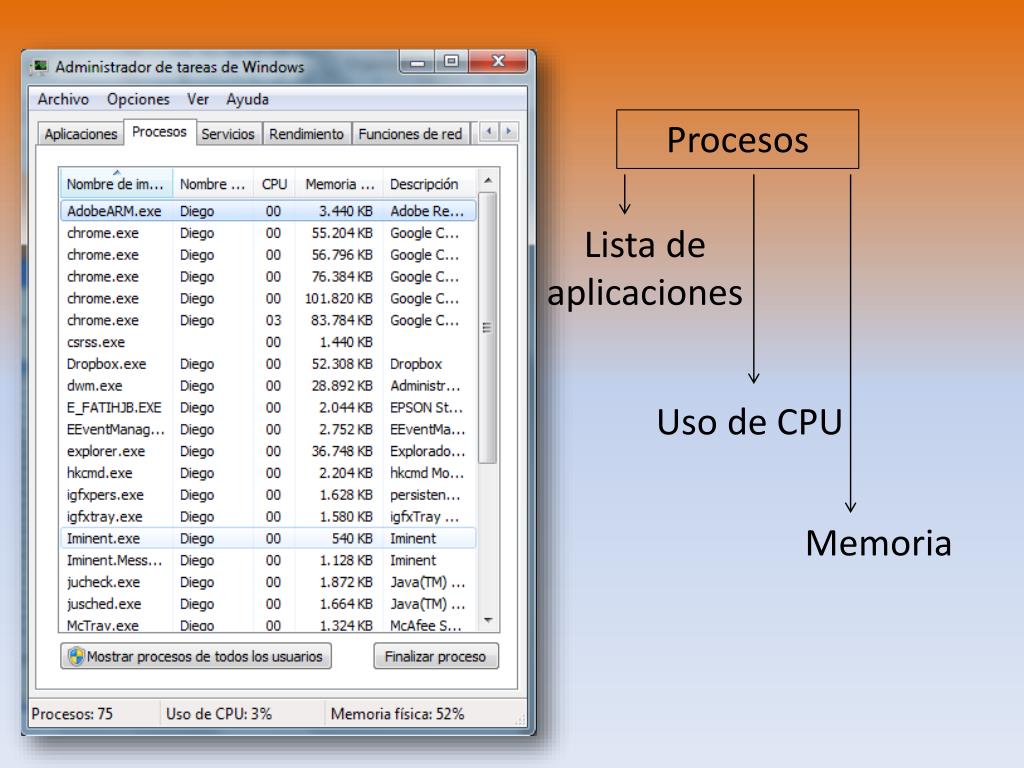Sort by the CPU column header

pos(274,184)
